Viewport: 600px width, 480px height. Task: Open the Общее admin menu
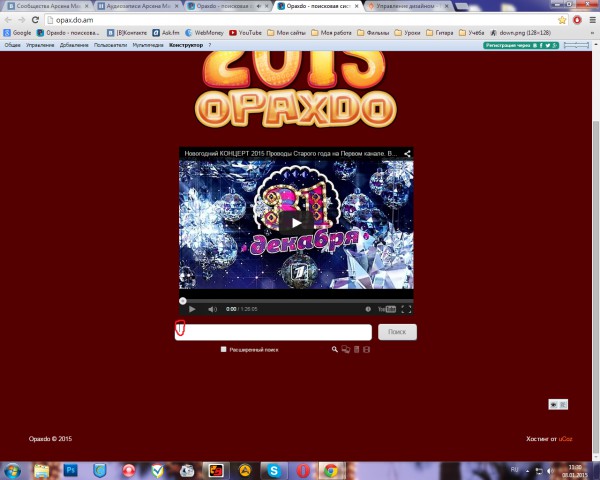tap(12, 45)
